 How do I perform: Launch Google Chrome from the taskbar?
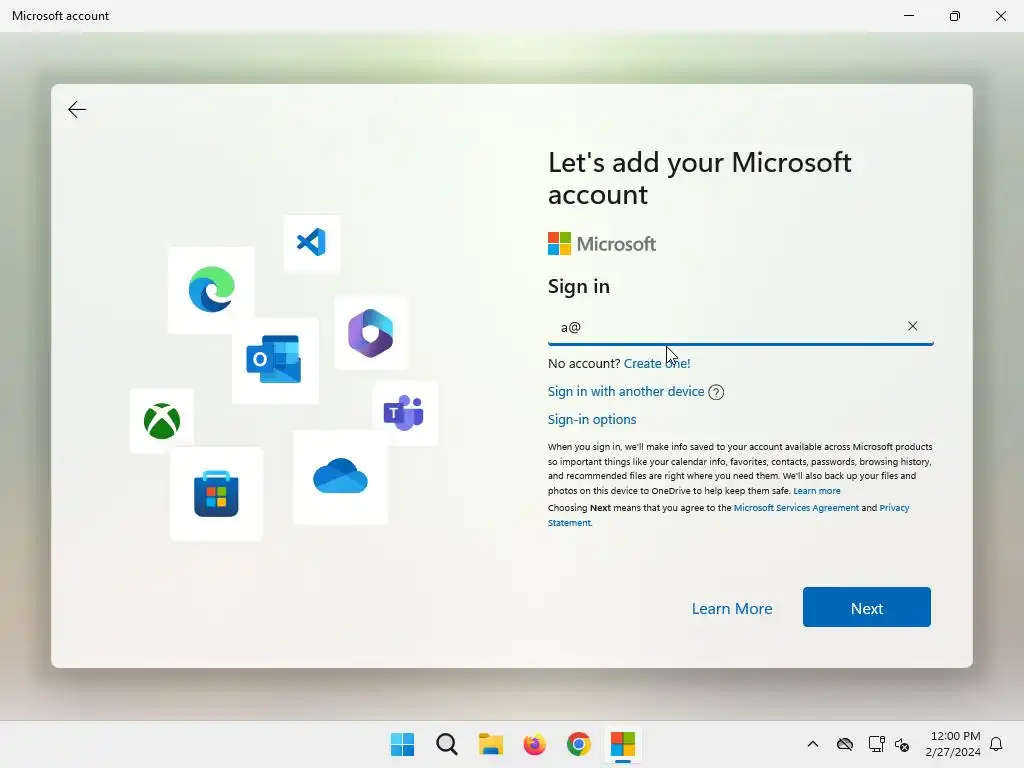[579, 744]
